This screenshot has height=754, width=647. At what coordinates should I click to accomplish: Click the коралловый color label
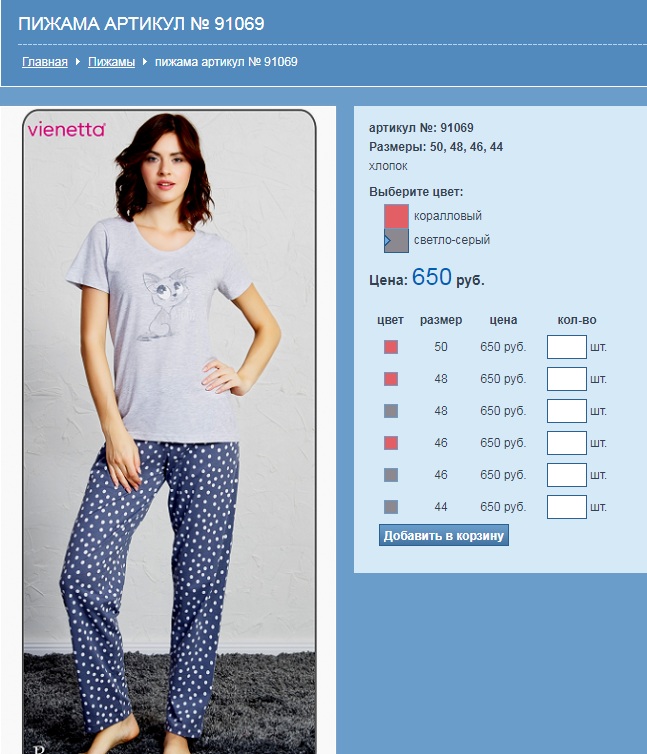click(447, 216)
